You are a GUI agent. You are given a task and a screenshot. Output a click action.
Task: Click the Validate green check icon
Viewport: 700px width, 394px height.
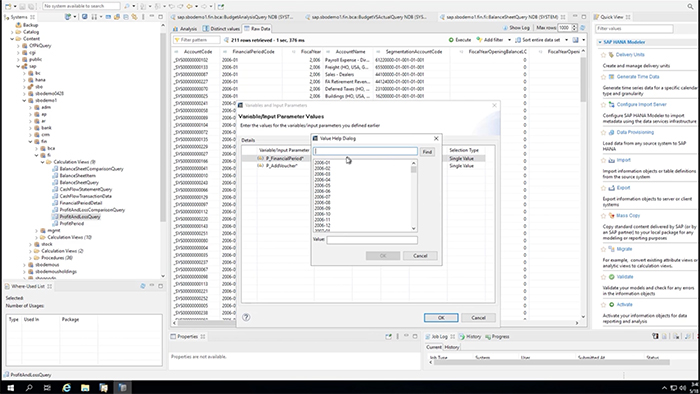tap(612, 277)
